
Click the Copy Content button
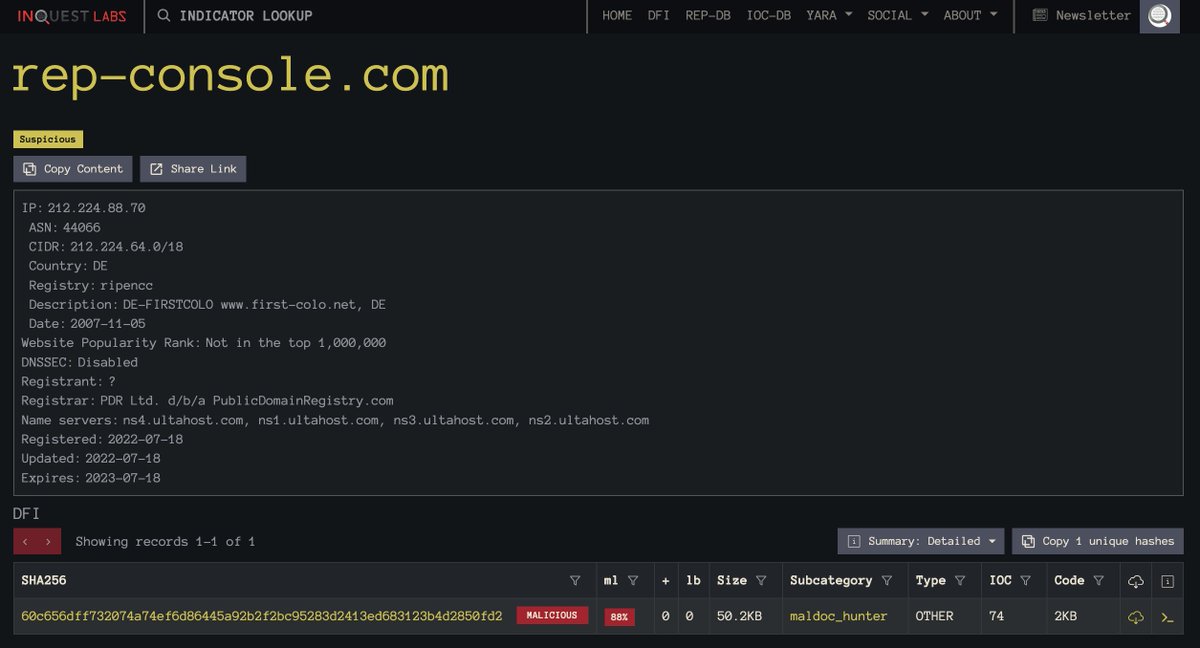click(73, 169)
